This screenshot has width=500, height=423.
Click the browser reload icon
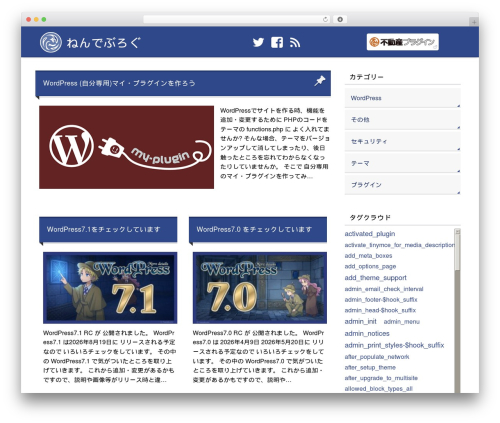(x=325, y=19)
